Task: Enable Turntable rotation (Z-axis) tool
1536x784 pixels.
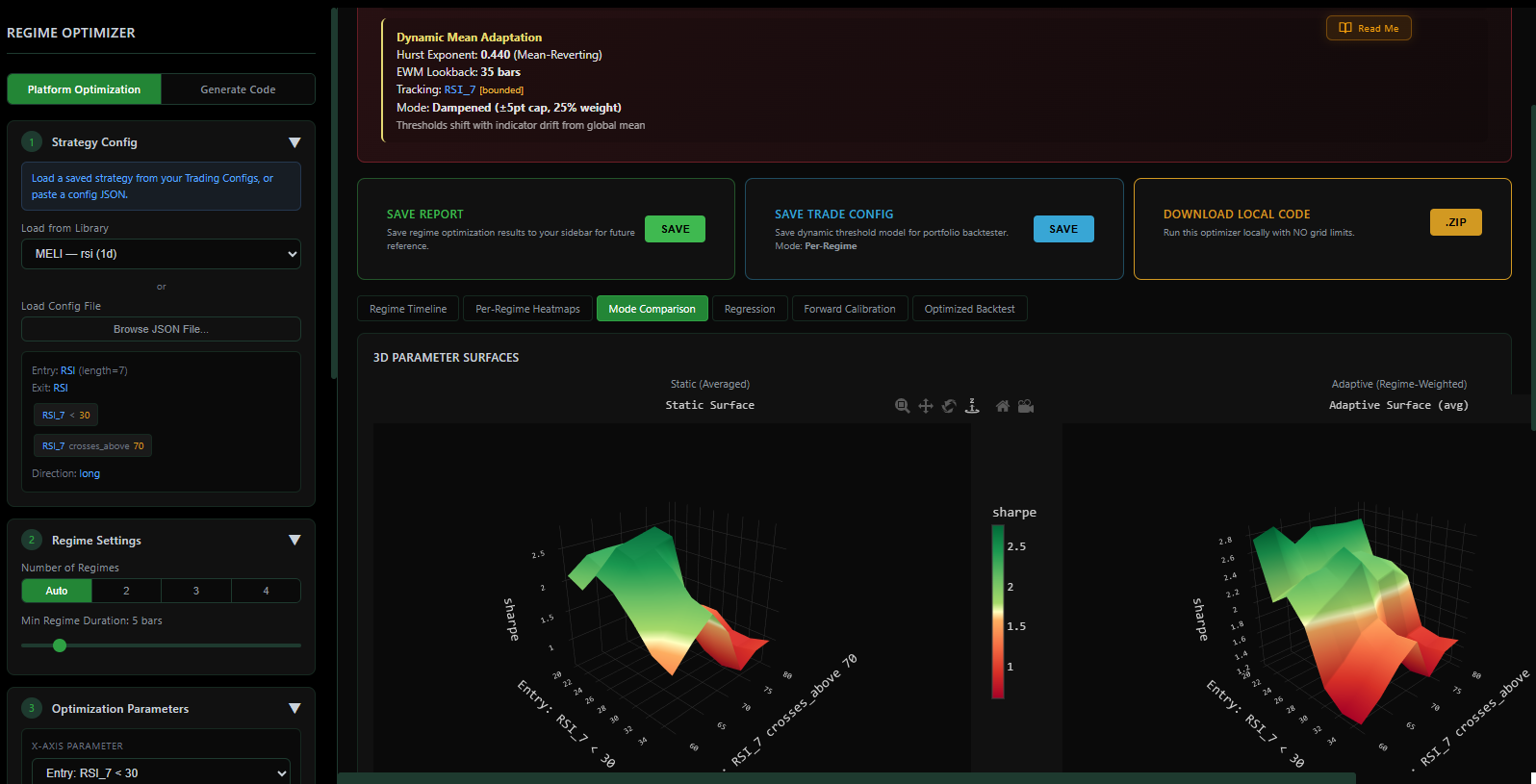Action: point(972,406)
